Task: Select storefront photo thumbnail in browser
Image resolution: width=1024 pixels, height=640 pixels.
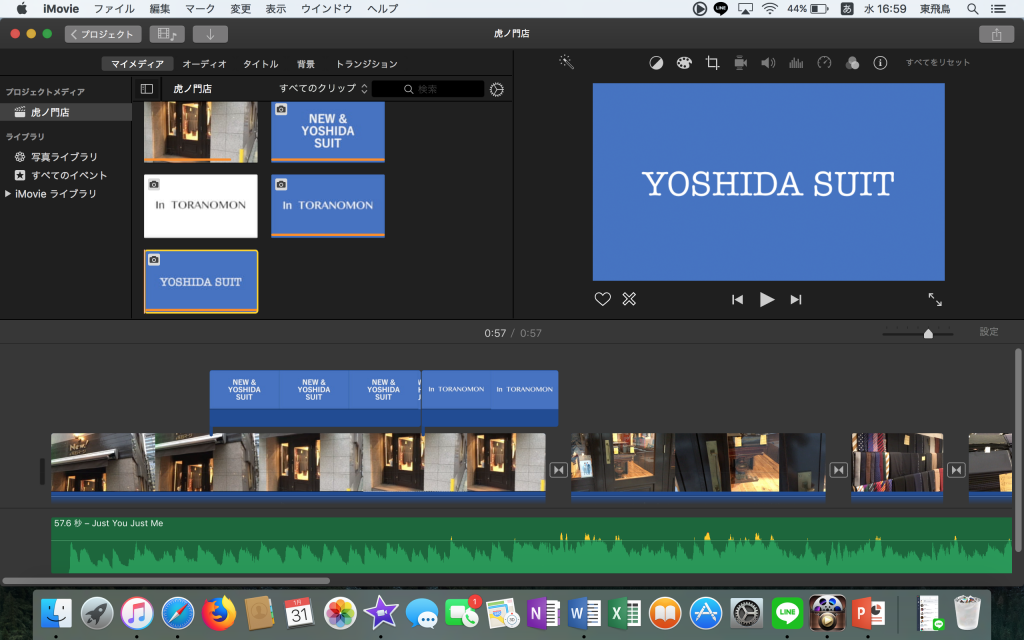Action: click(x=200, y=131)
